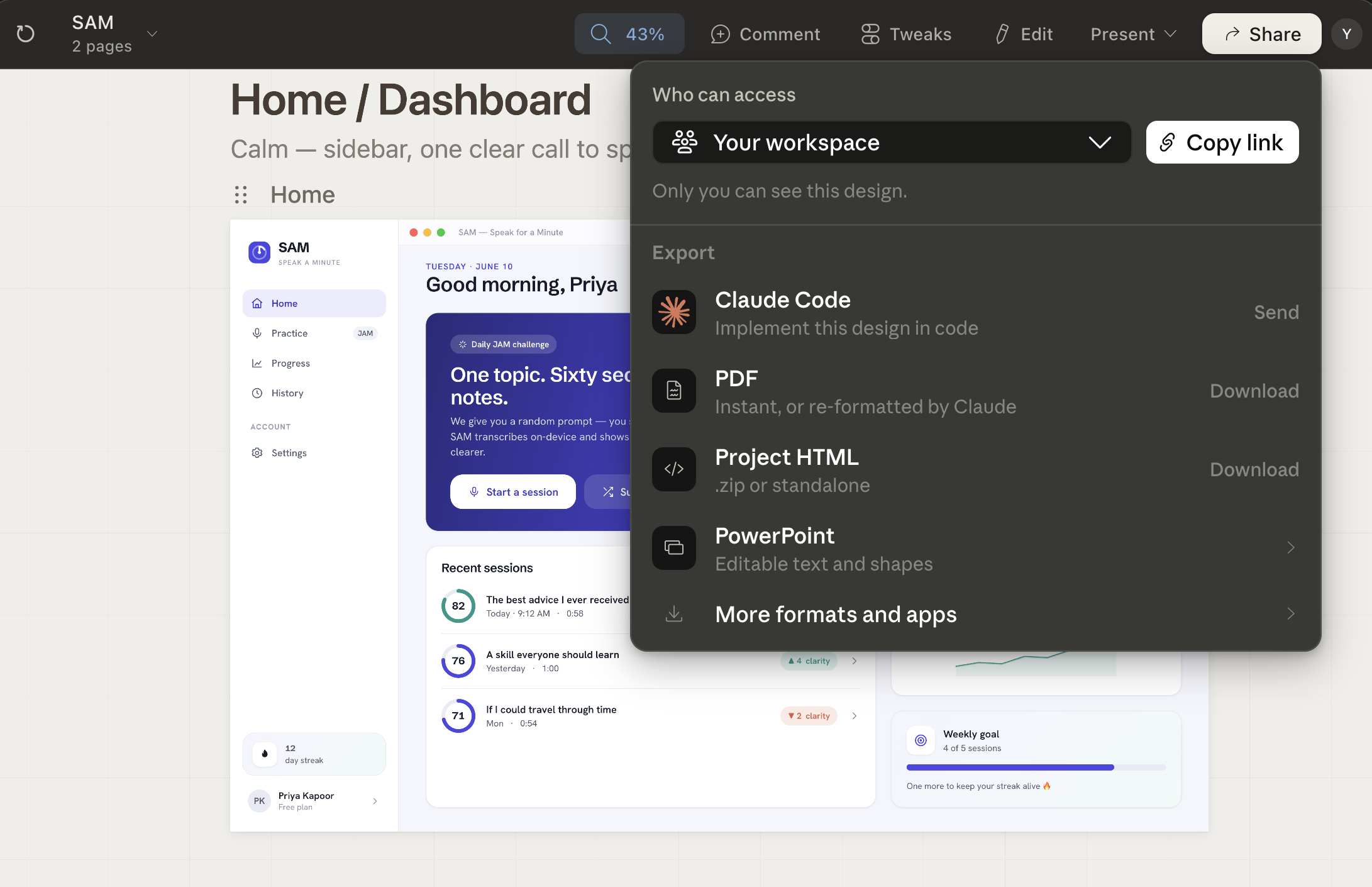
Task: Expand chevron for the 71 score session
Action: (854, 716)
